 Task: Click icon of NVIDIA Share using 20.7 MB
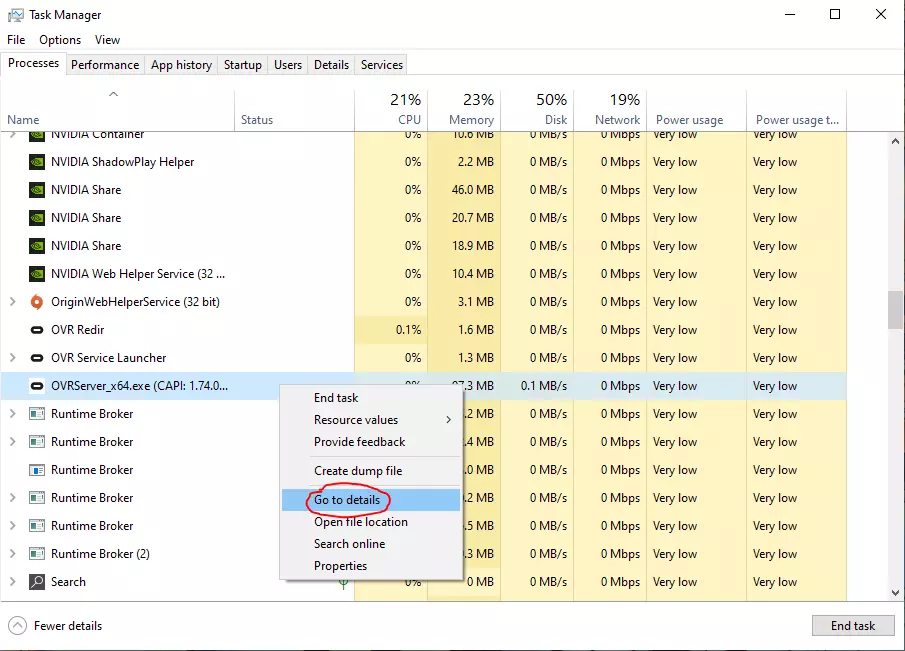pos(37,218)
